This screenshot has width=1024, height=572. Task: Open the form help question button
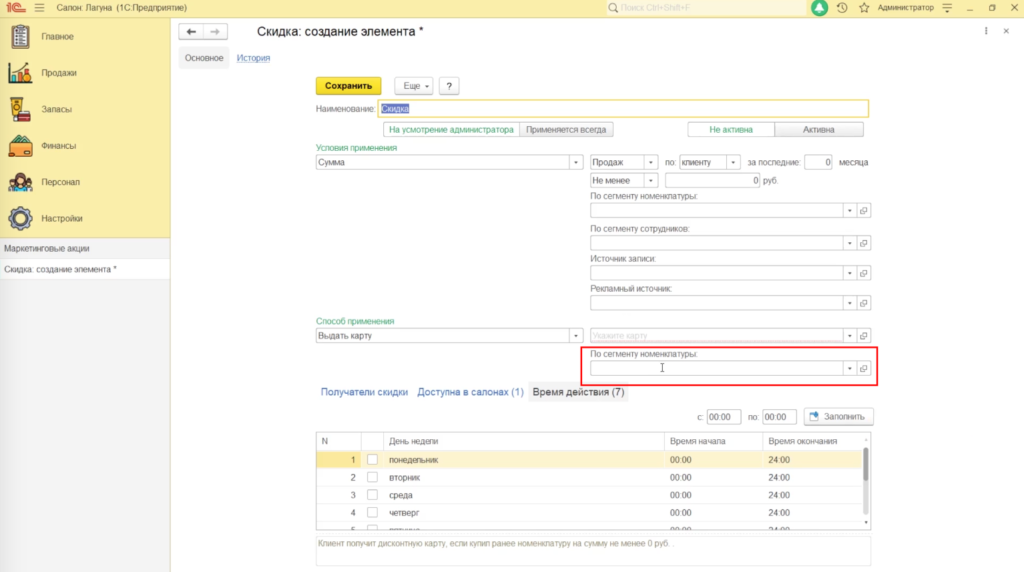449,86
